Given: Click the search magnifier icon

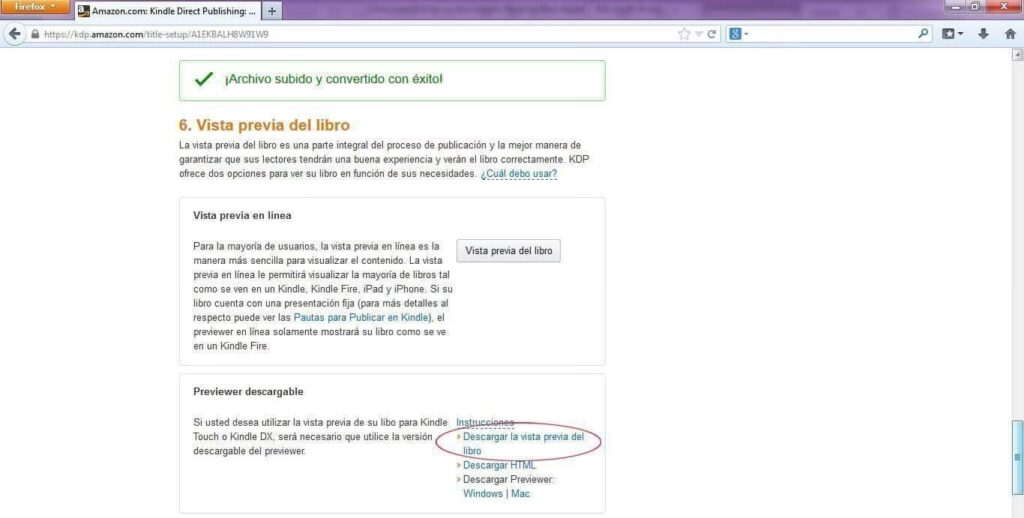Looking at the screenshot, I should pos(924,33).
